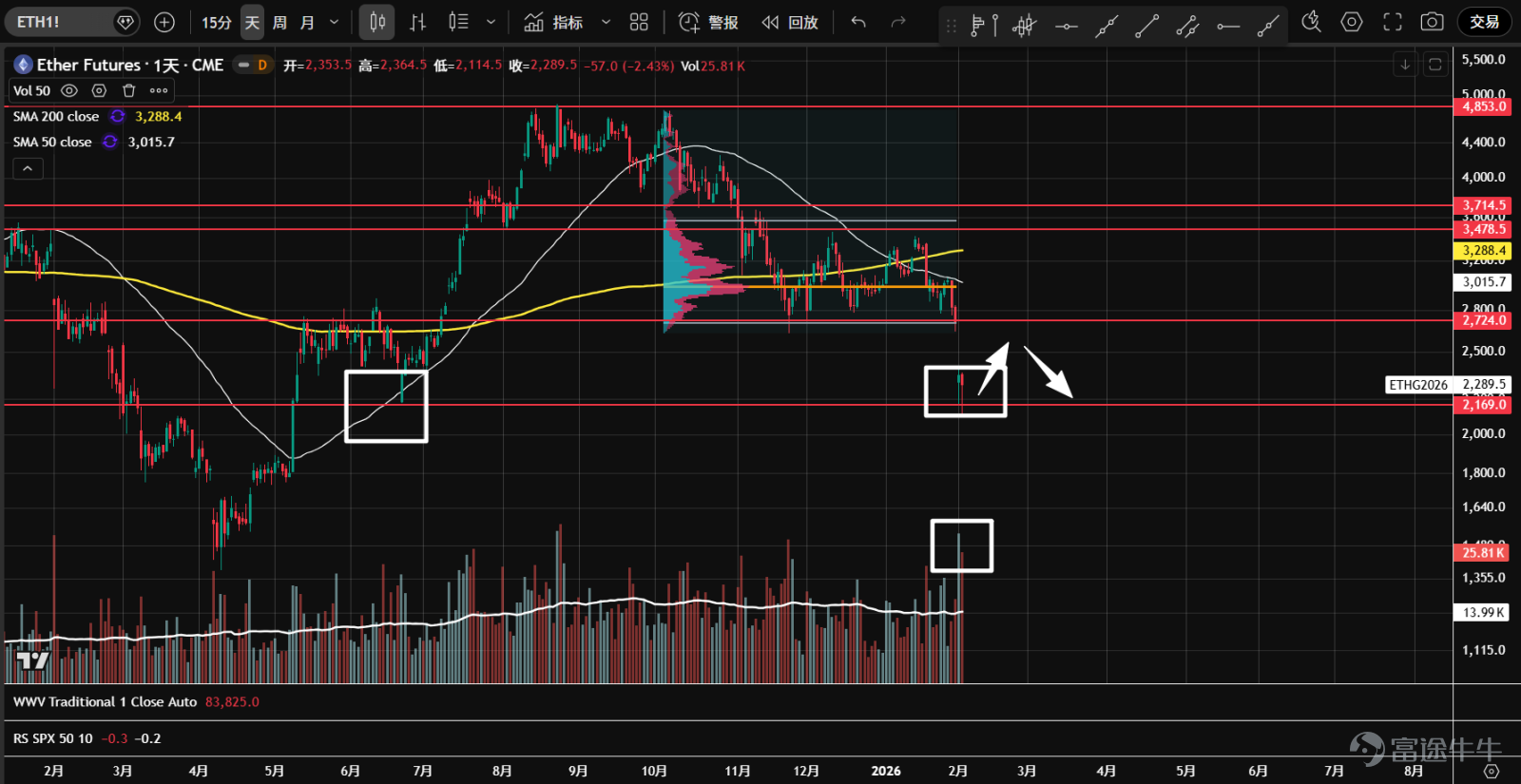1521x784 pixels.
Task: Click the diamond icon beside ETH1!
Action: (x=125, y=22)
